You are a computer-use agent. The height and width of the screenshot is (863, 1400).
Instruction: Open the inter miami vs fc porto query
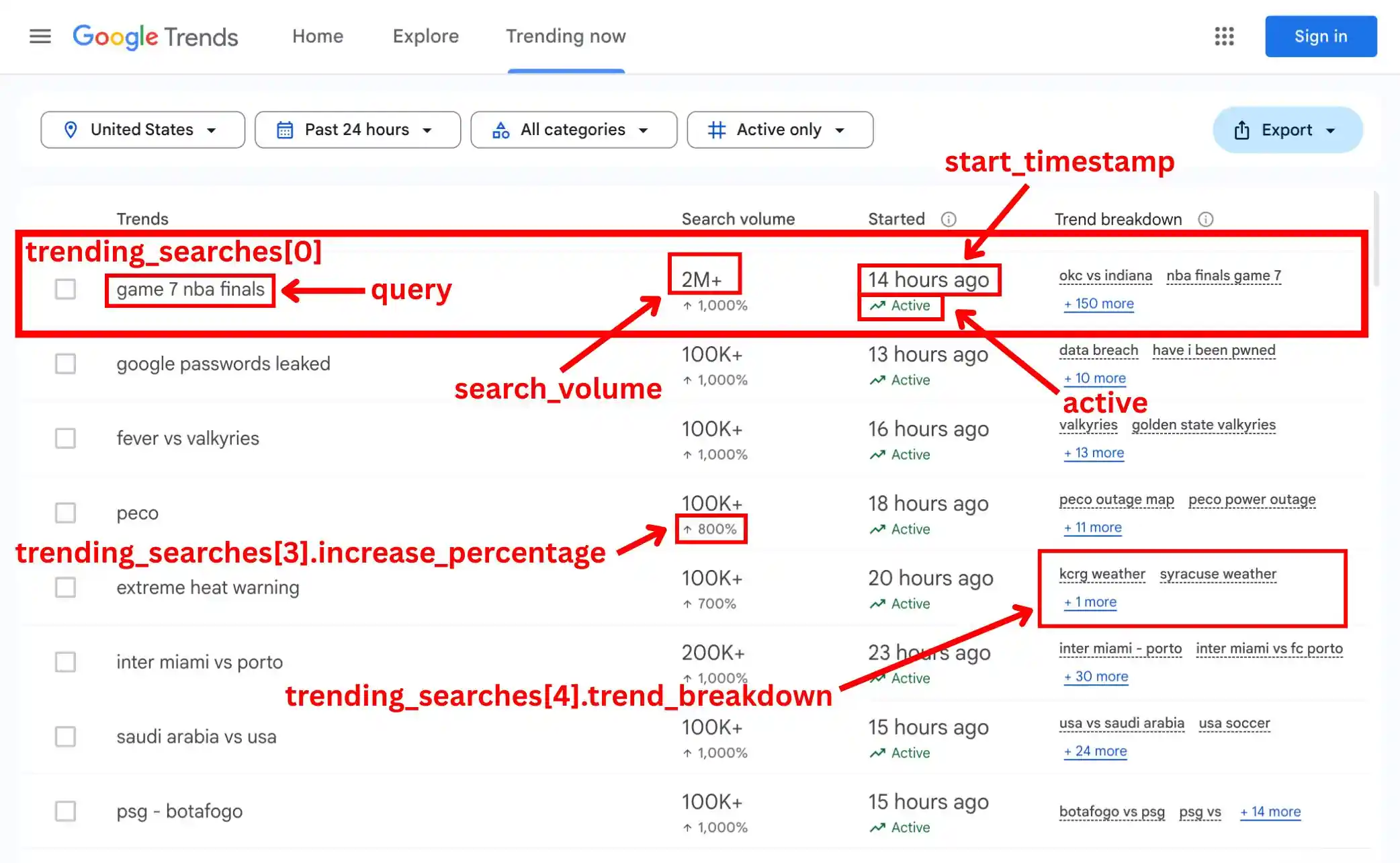[x=1270, y=649]
